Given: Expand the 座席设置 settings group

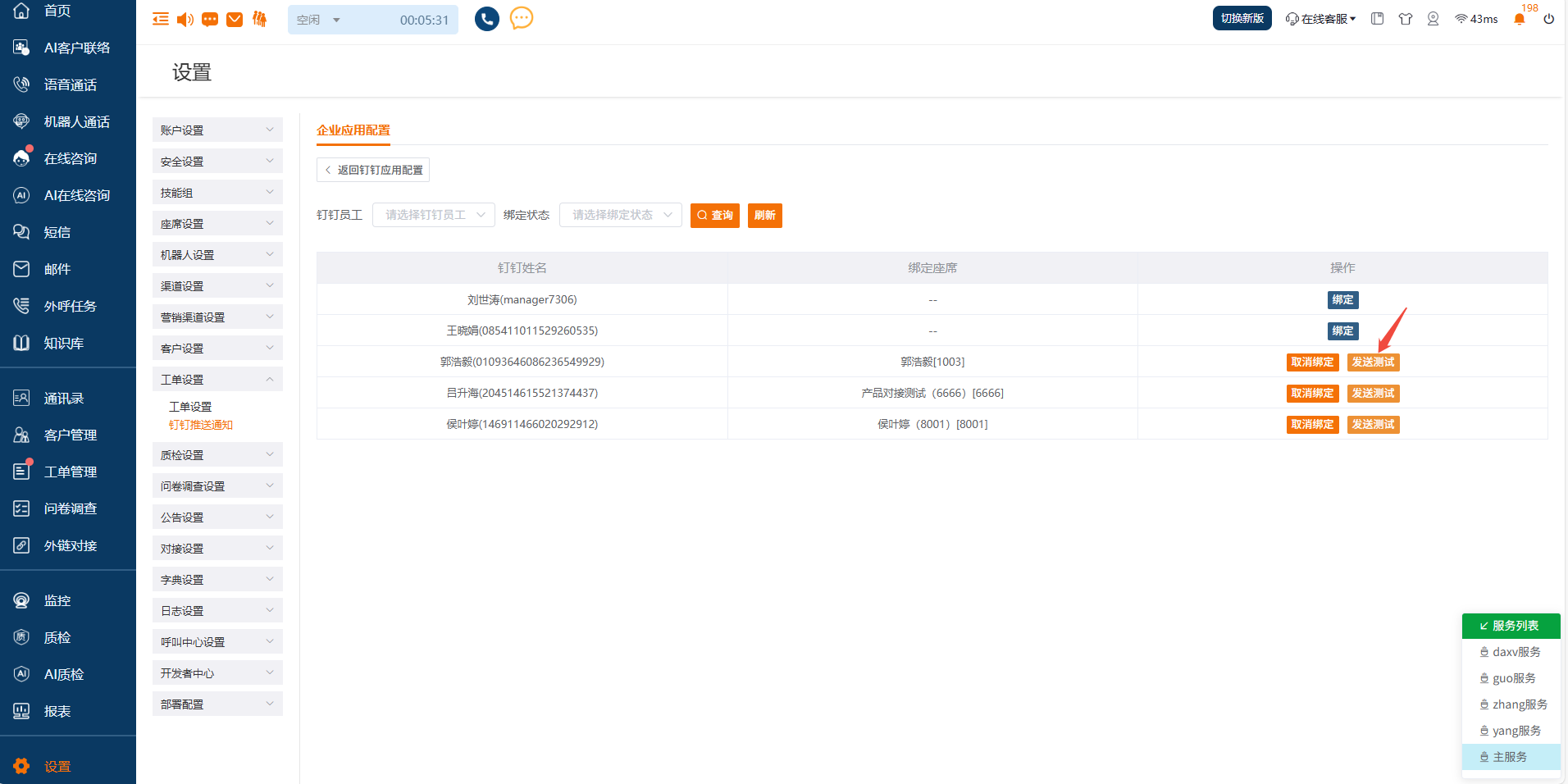Looking at the screenshot, I should pos(217,223).
